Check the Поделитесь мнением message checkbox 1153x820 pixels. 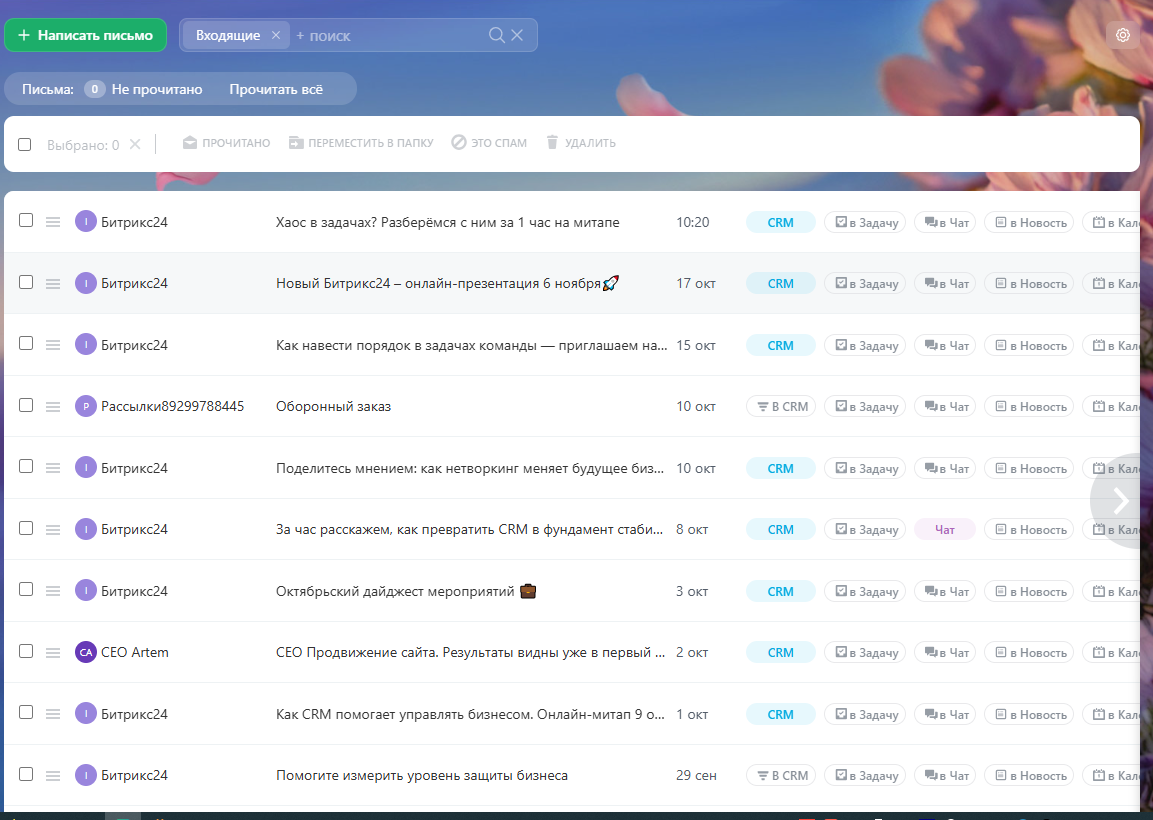click(x=26, y=466)
